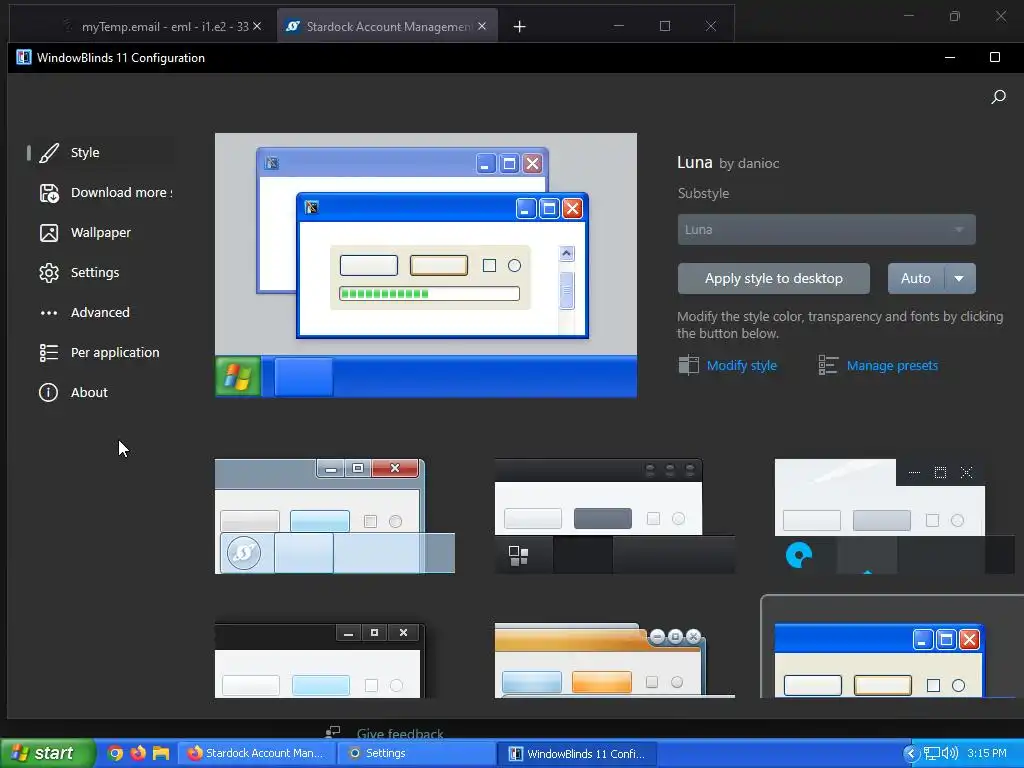Go to the Wallpaper section
This screenshot has height=768, width=1024.
click(101, 232)
